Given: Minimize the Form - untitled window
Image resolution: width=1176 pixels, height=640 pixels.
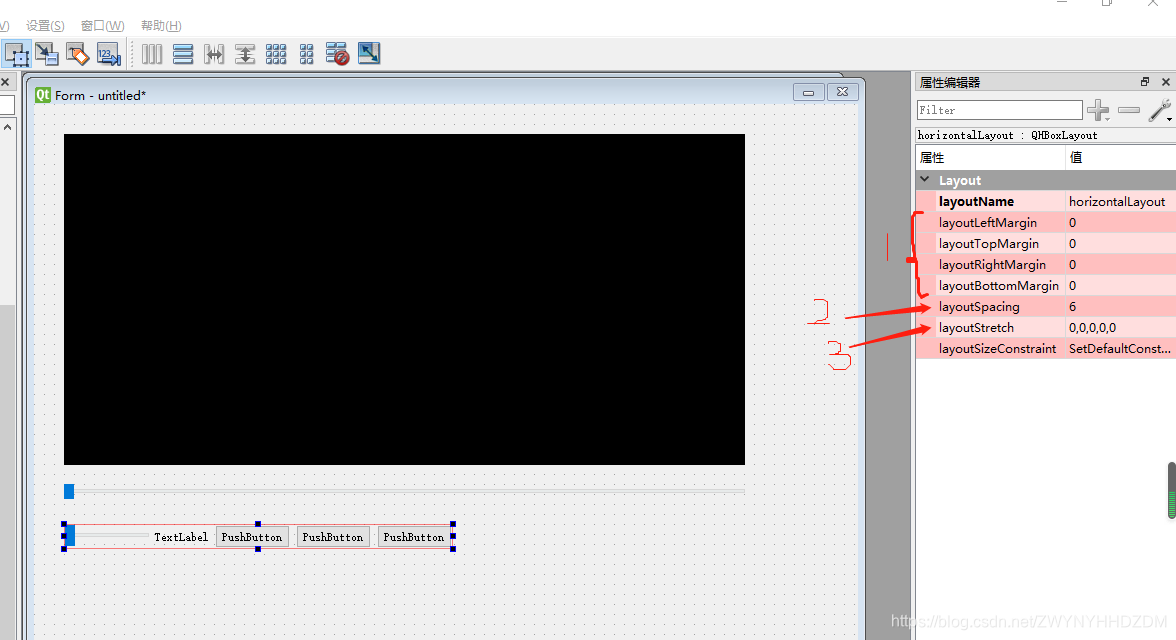Looking at the screenshot, I should 808,92.
